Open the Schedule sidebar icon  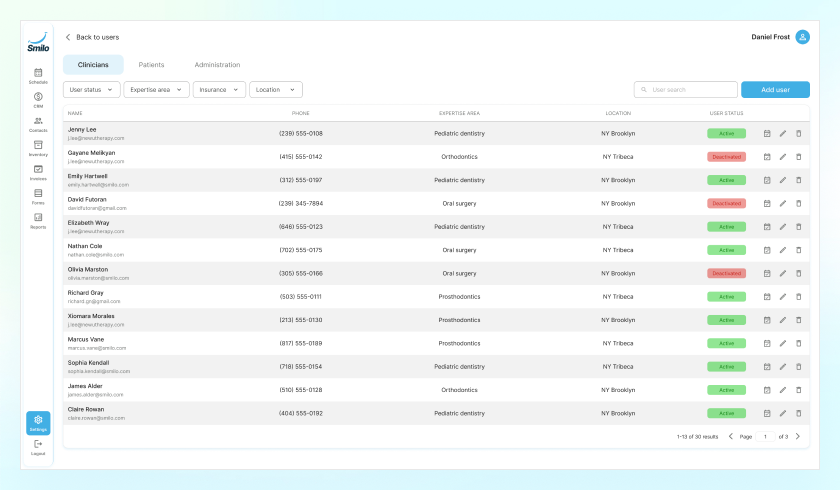(38, 76)
